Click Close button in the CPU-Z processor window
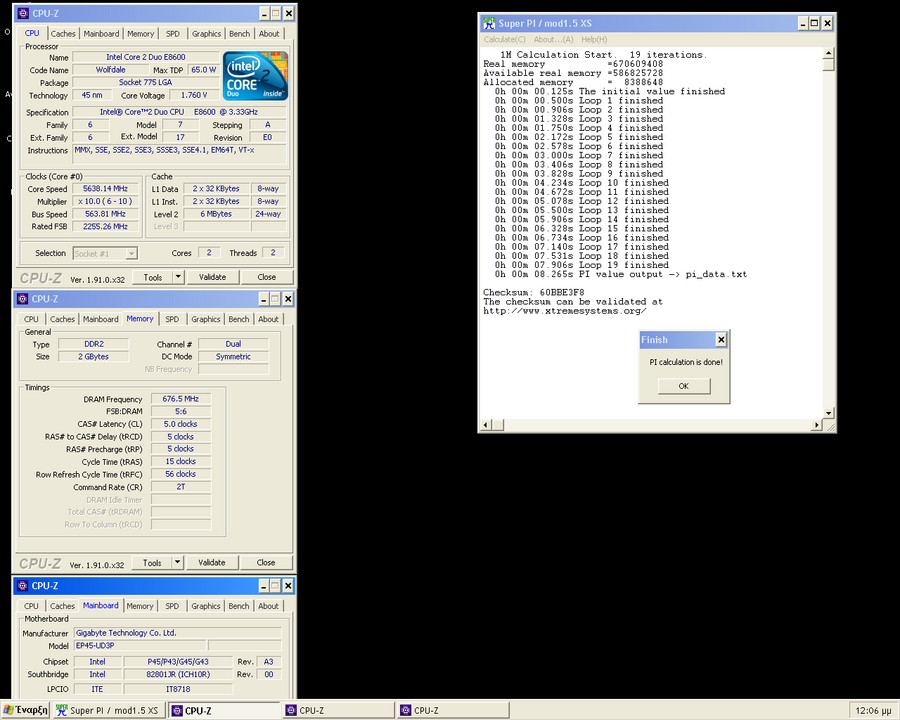 [x=266, y=277]
